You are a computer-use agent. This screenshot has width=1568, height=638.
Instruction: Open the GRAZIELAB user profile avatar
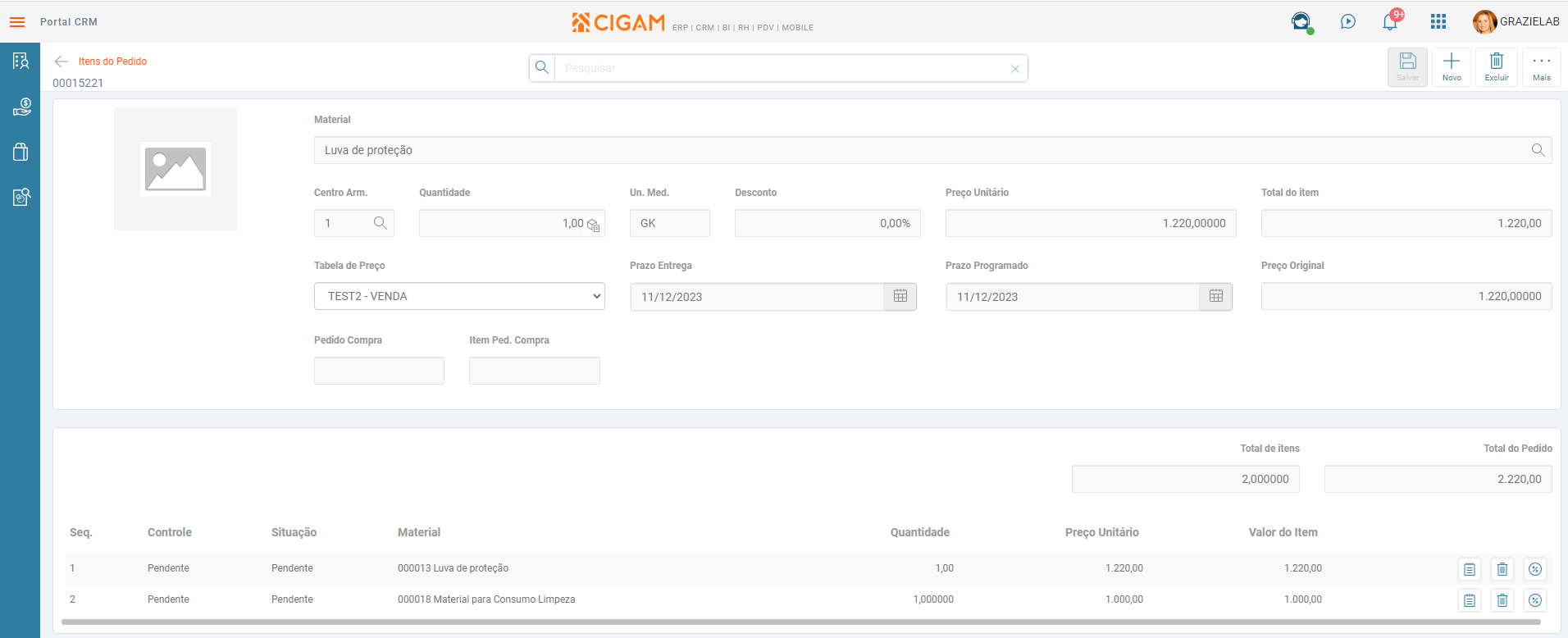1484,22
